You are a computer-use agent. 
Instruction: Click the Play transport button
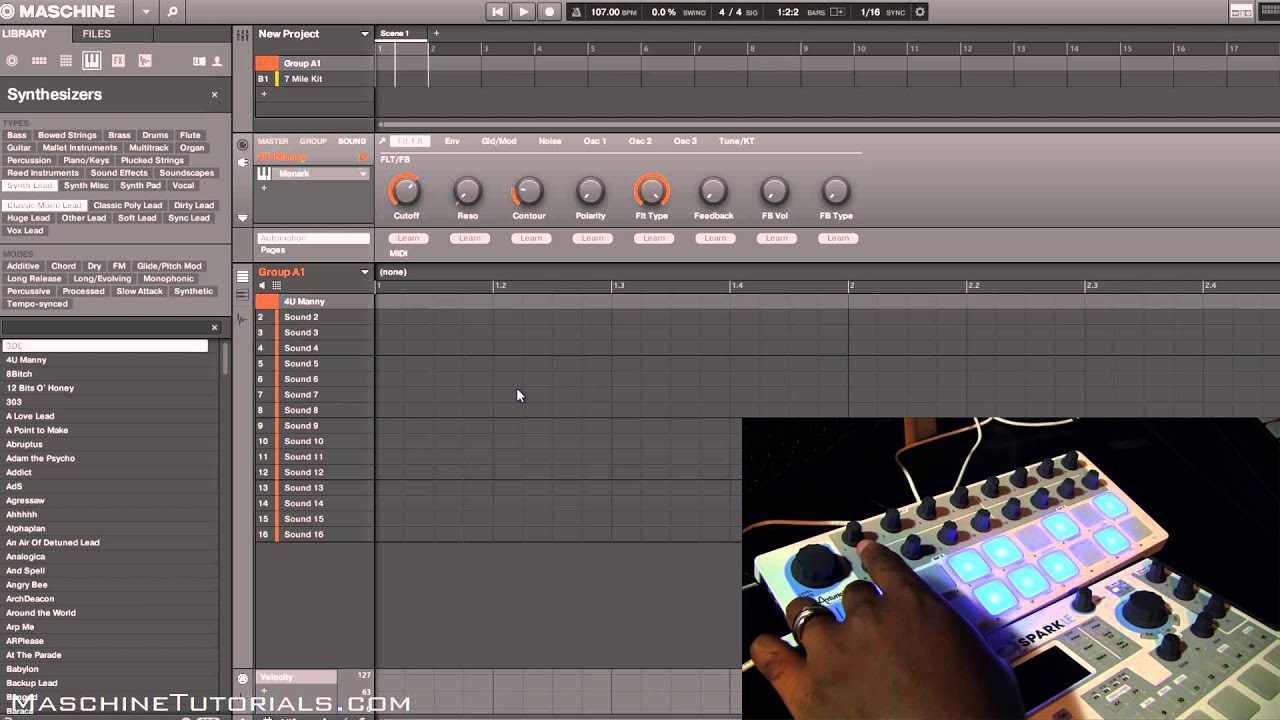coord(523,12)
